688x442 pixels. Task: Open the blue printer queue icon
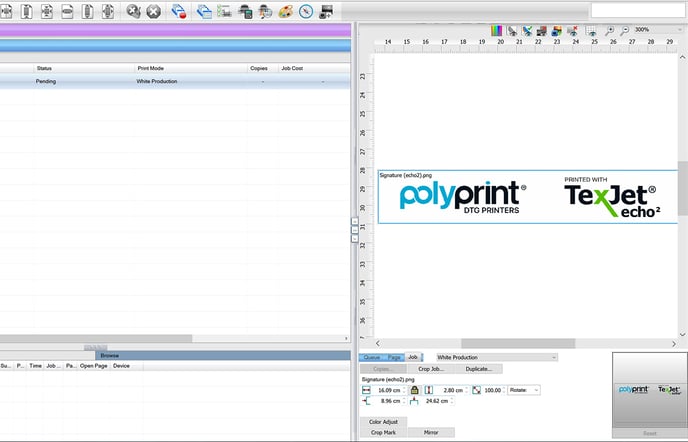tap(204, 11)
